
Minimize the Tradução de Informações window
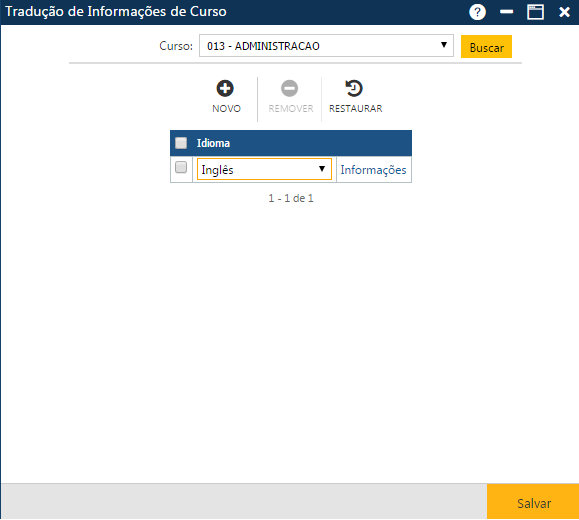506,12
